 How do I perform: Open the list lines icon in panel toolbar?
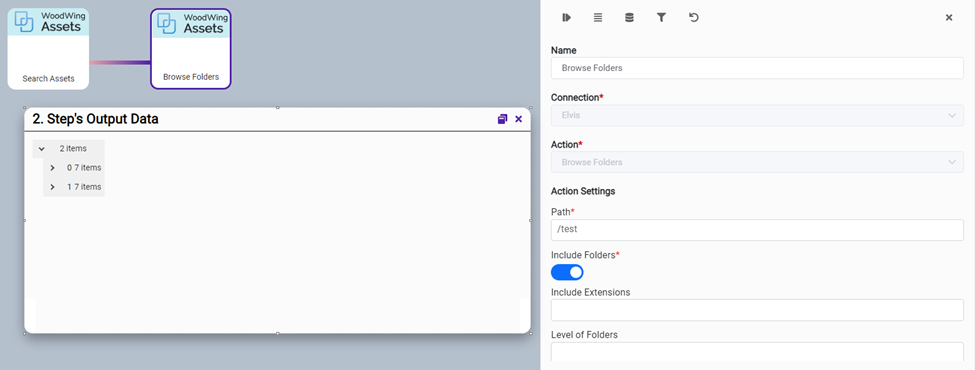[x=598, y=17]
